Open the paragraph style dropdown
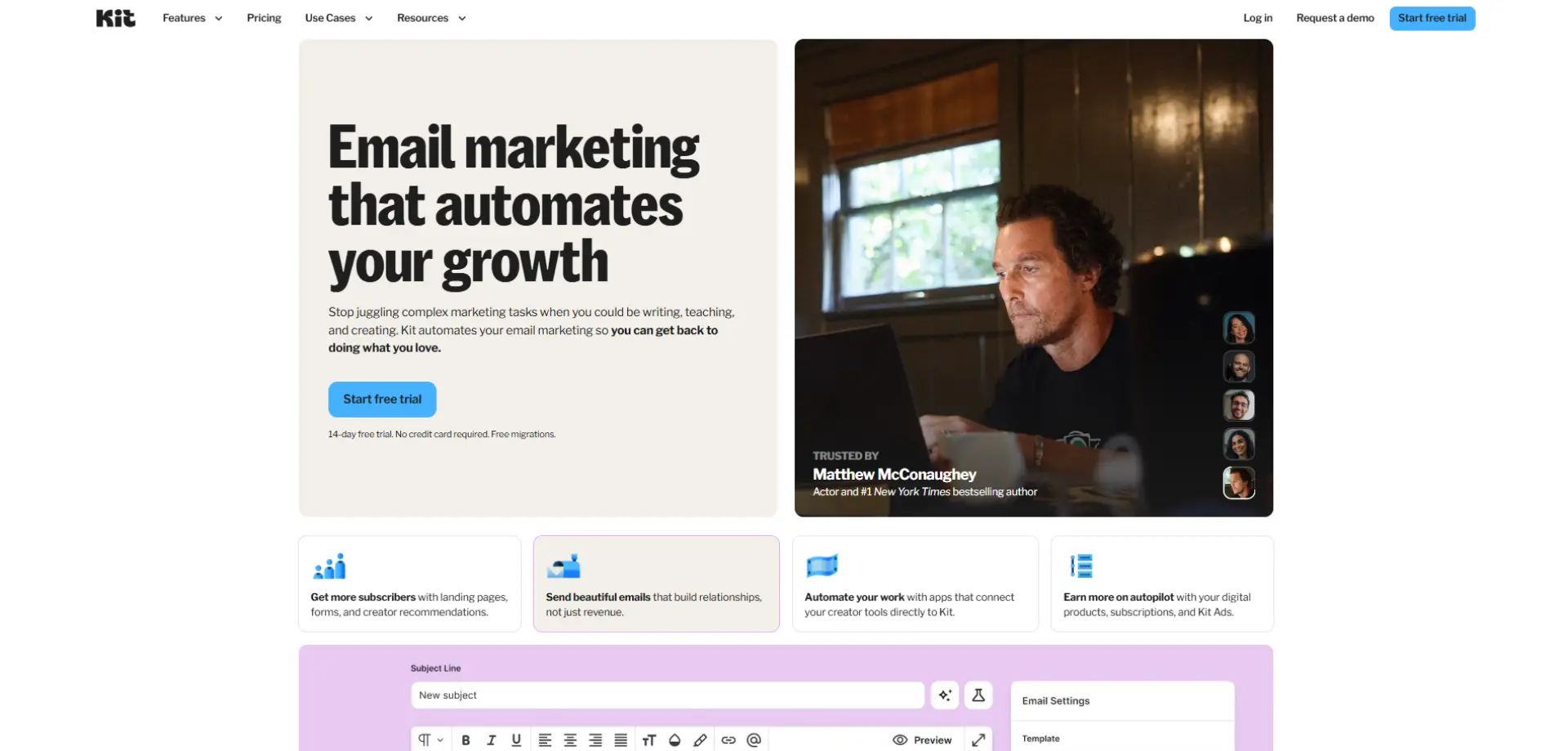The width and height of the screenshot is (1568, 751). tap(430, 740)
